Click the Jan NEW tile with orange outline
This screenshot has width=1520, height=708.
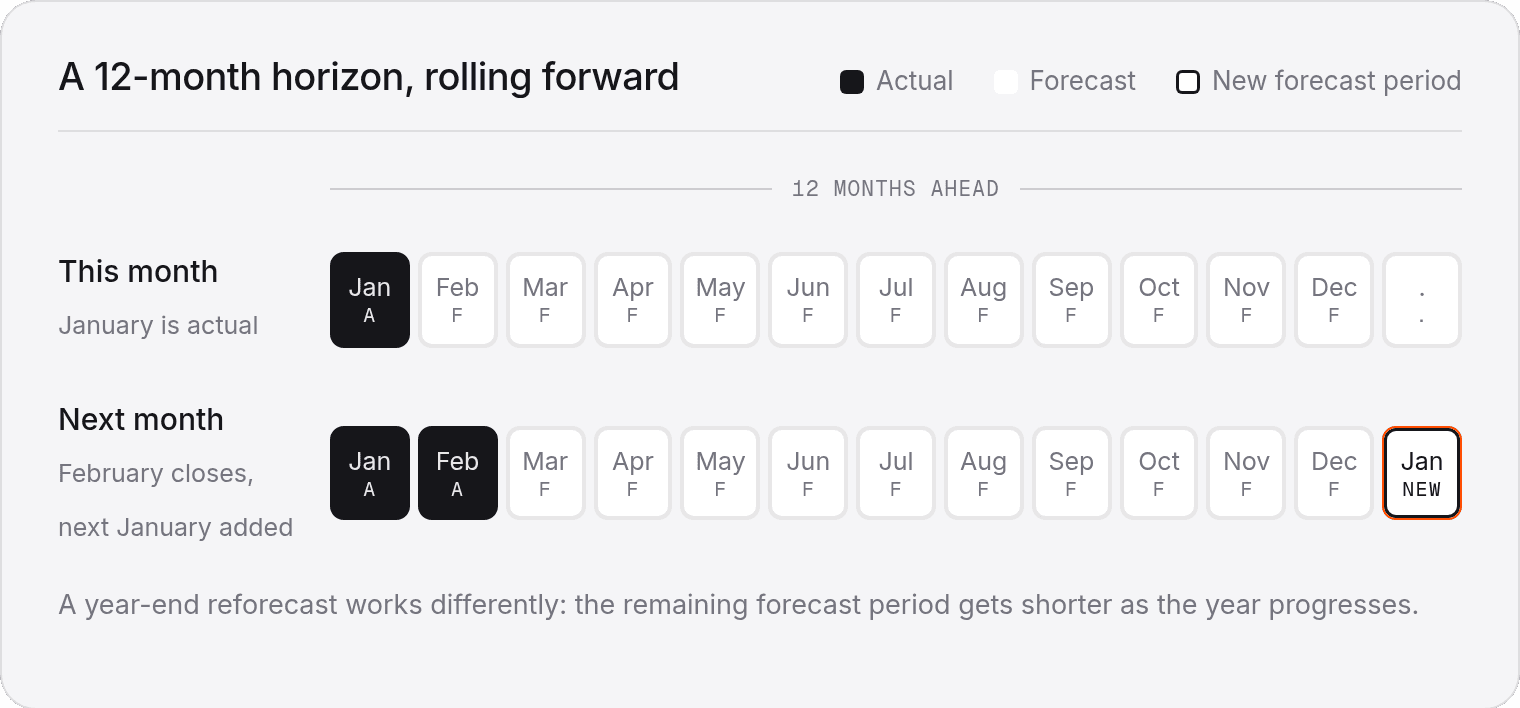[1422, 473]
